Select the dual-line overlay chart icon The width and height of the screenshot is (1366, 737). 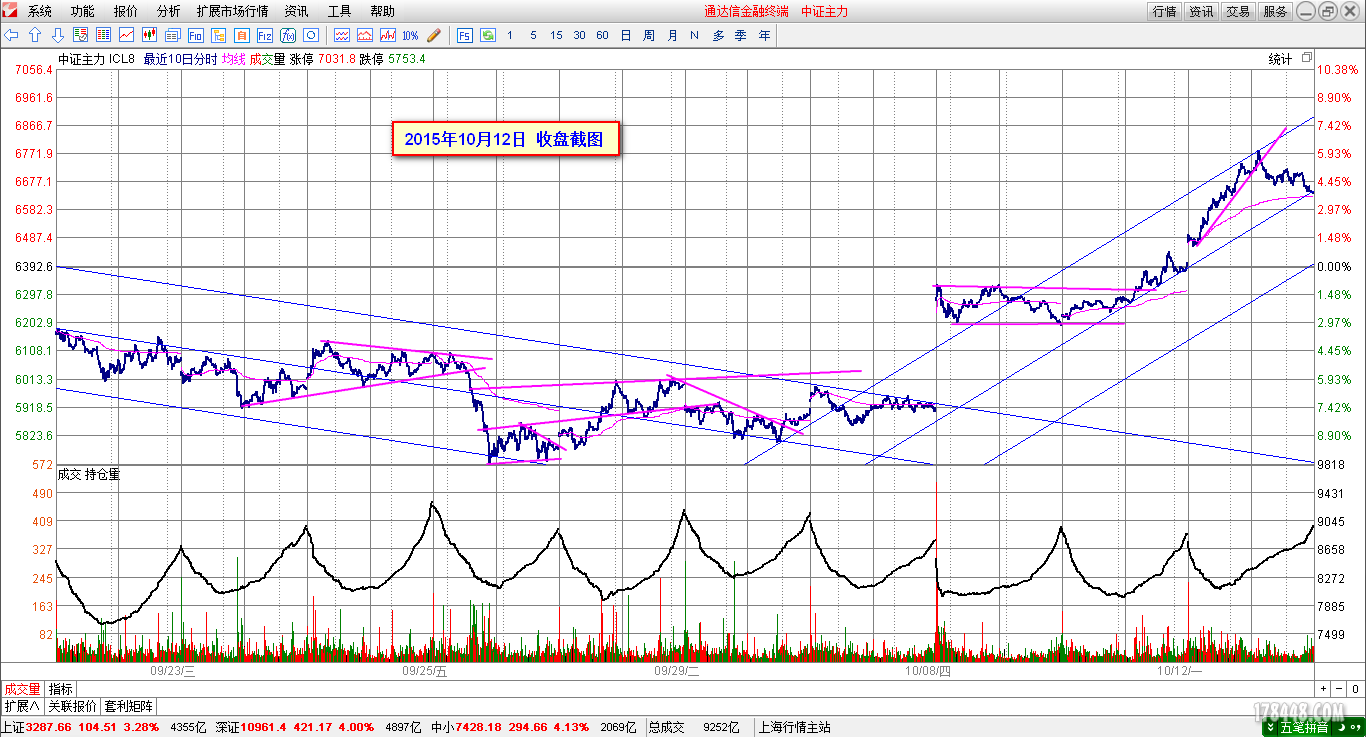[341, 35]
